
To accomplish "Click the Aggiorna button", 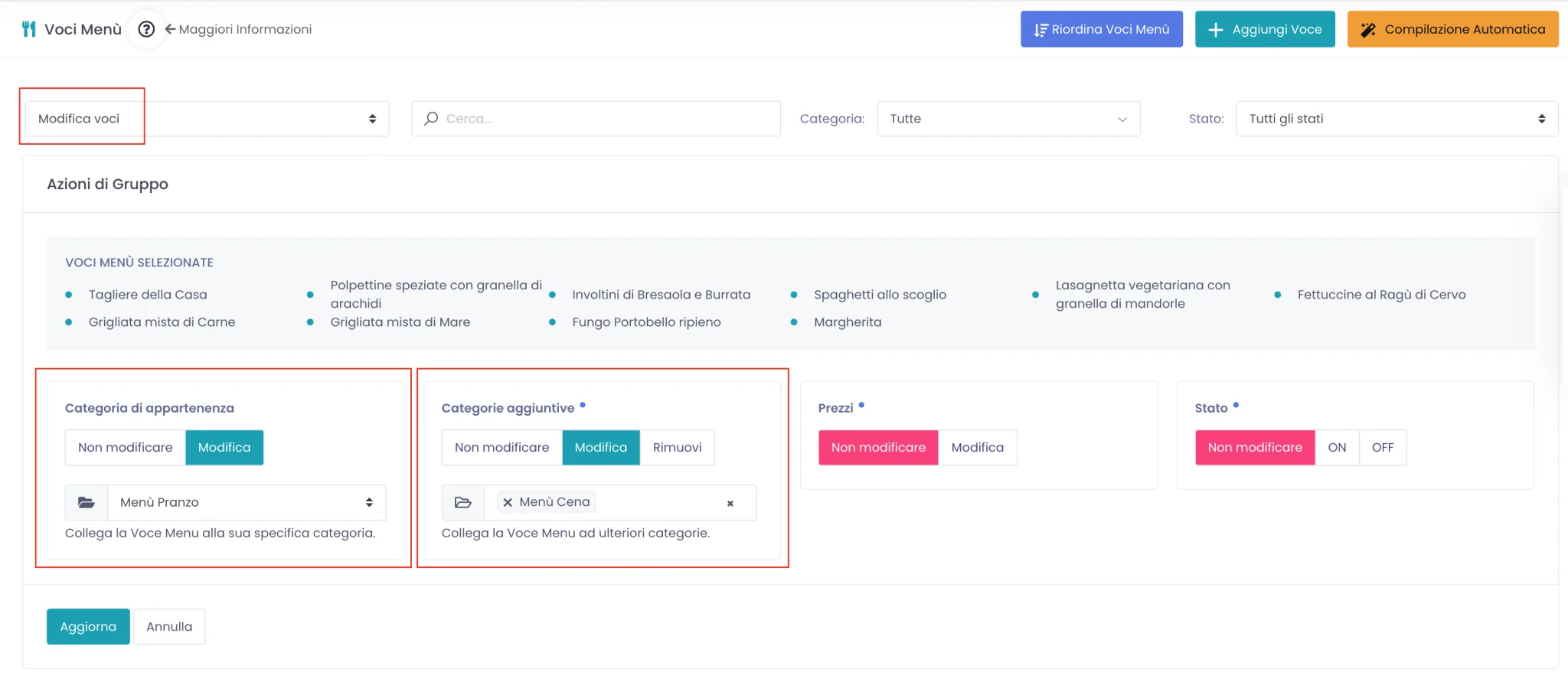I will coord(88,627).
